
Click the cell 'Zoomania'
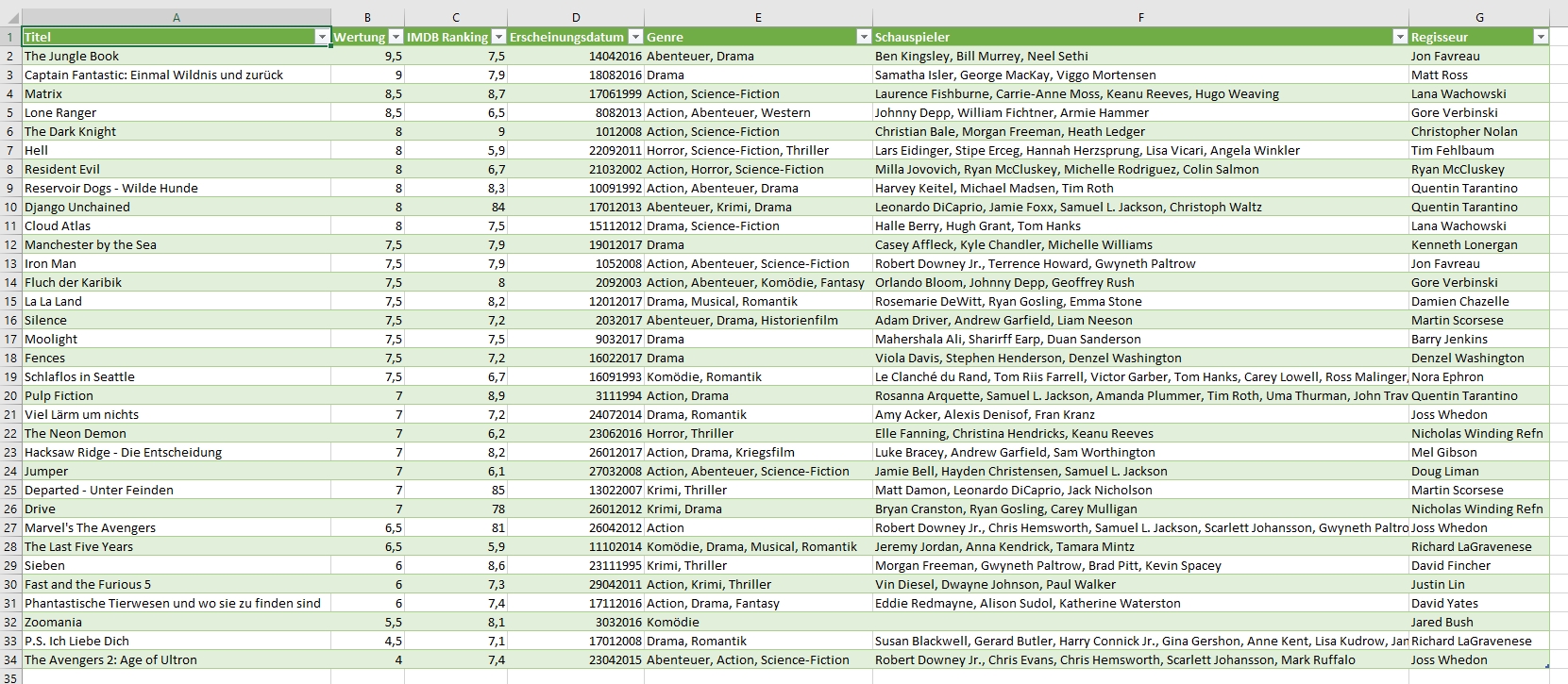click(177, 622)
